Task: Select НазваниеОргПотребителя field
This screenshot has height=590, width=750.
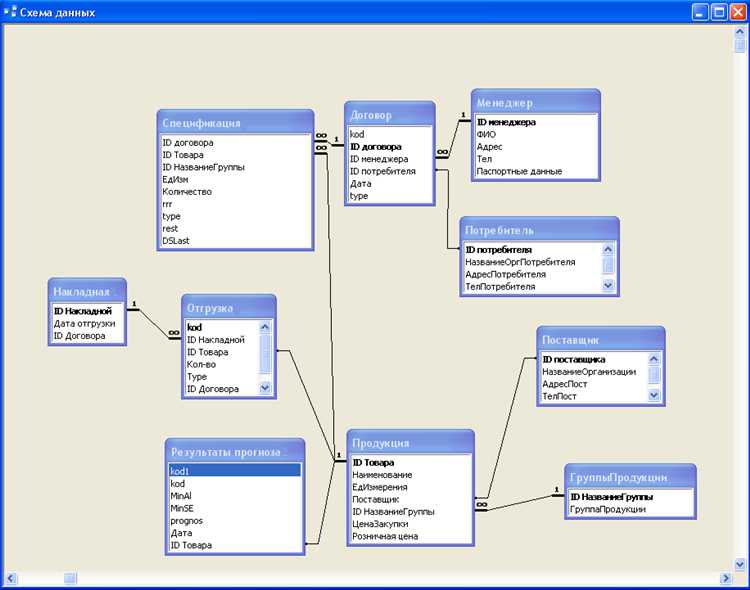Action: point(533,262)
